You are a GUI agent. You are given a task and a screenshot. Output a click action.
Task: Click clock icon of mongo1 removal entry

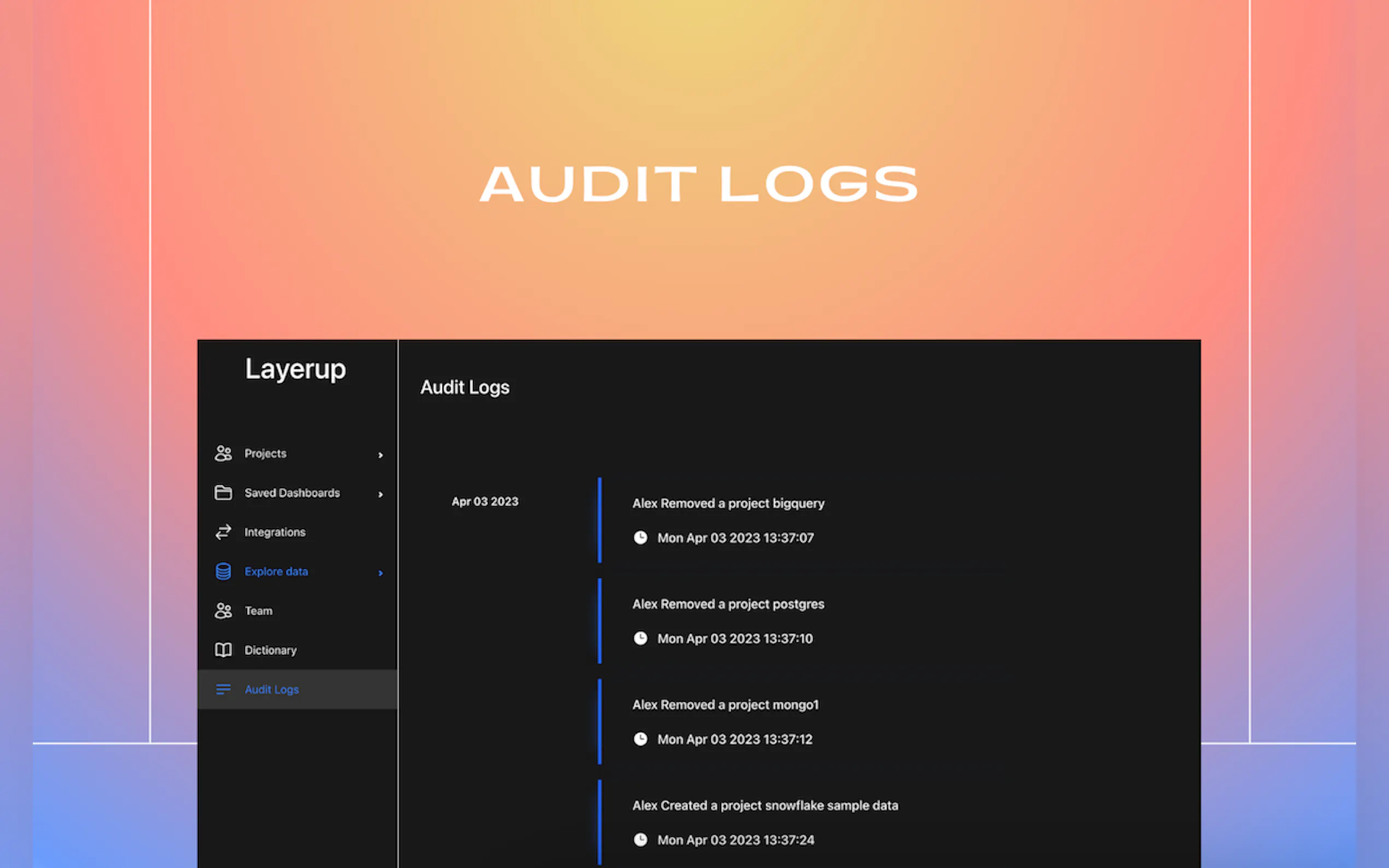point(640,739)
